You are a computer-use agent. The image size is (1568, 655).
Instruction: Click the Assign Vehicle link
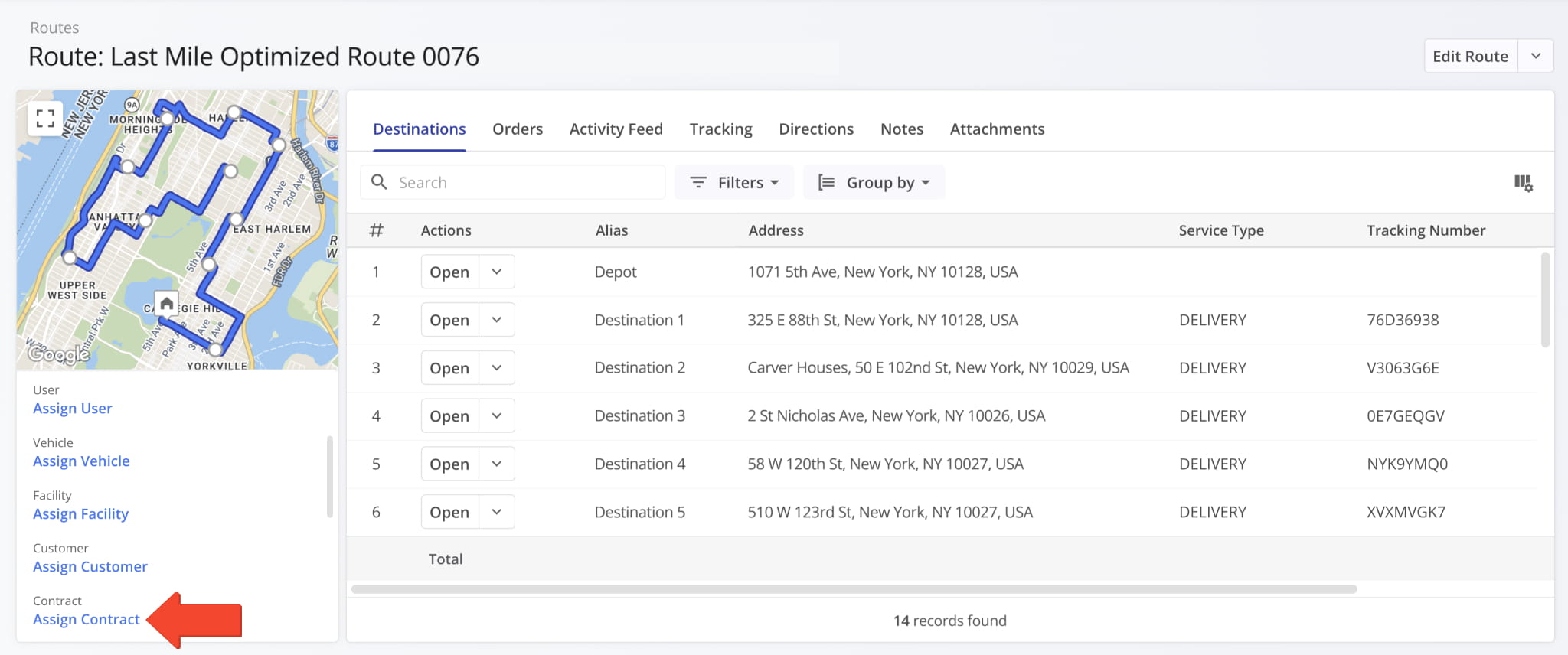[x=81, y=461]
